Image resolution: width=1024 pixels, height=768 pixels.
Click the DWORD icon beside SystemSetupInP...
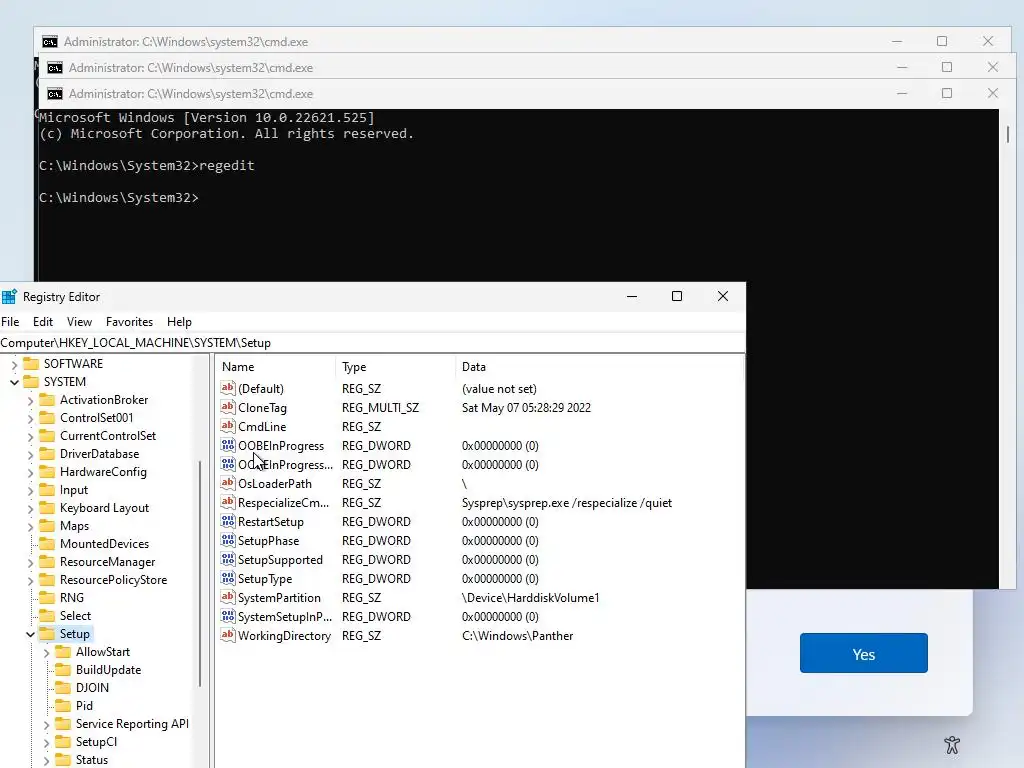point(228,616)
